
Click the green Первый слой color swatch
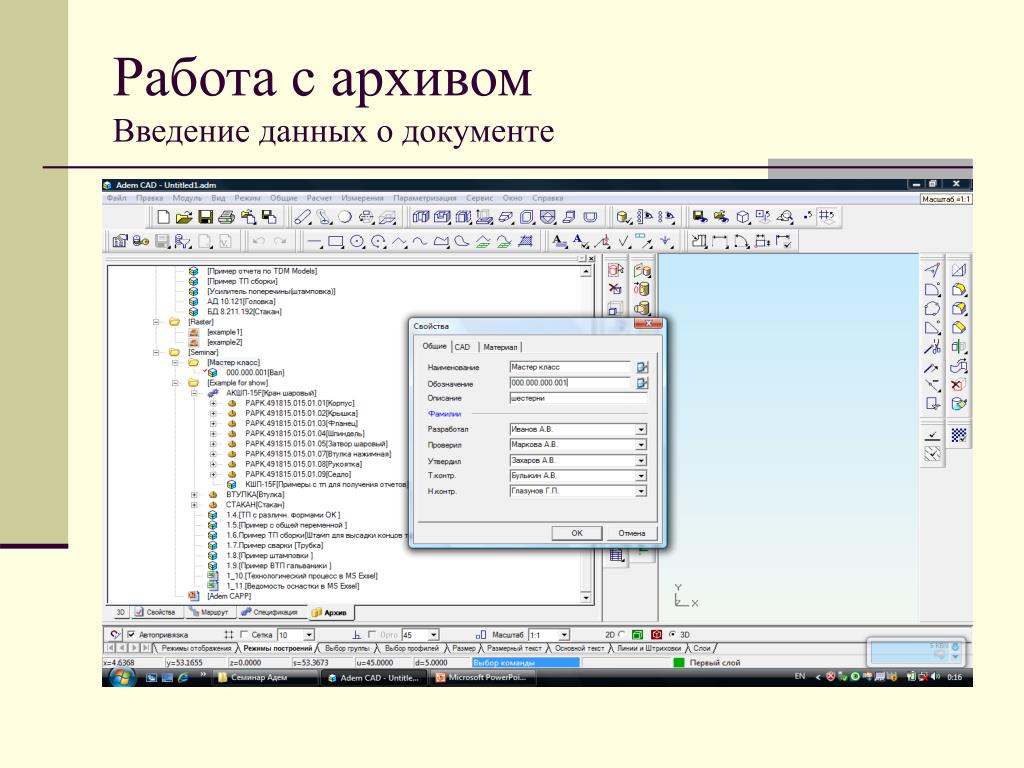point(679,662)
